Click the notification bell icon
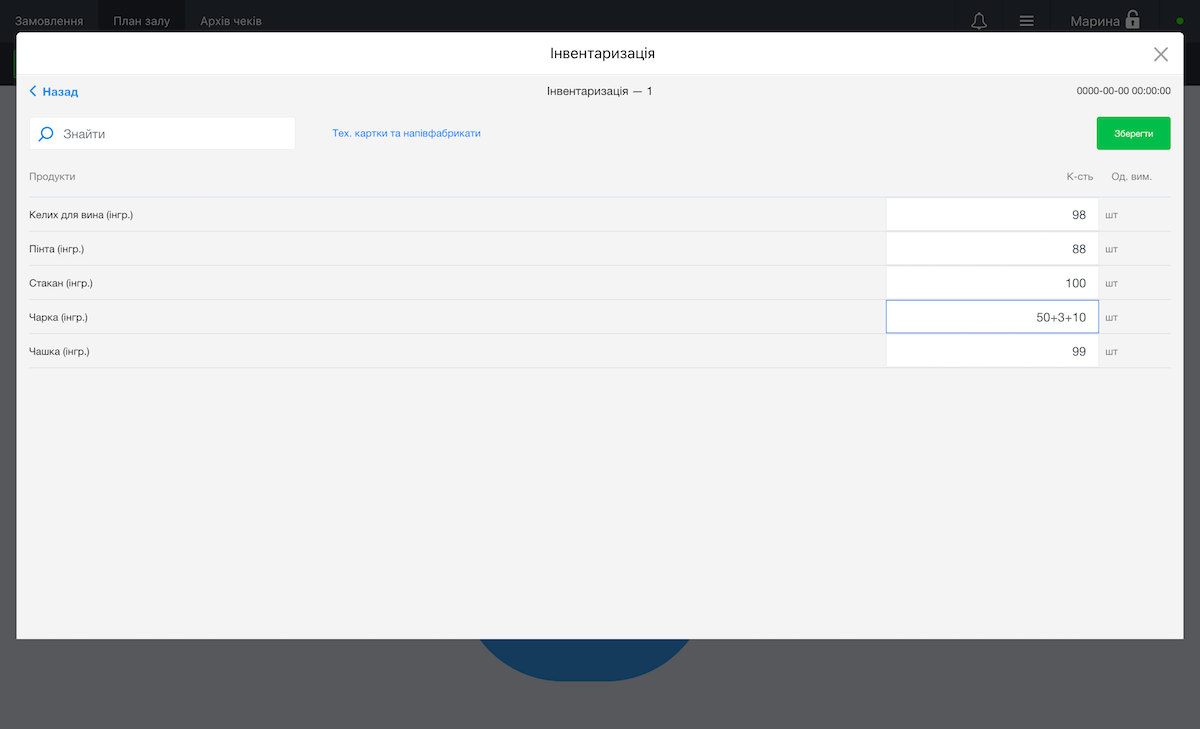This screenshot has width=1200, height=729. click(979, 21)
